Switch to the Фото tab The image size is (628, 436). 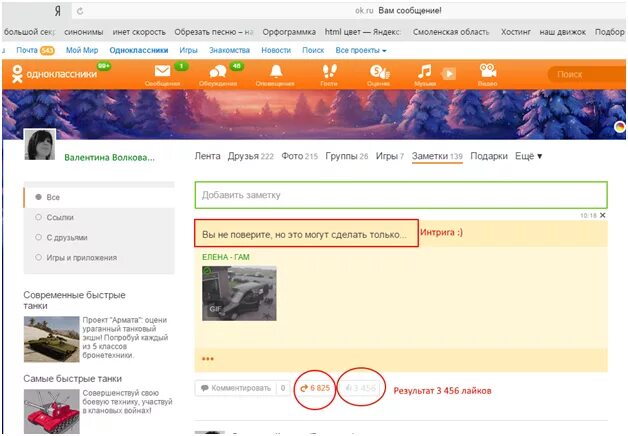tap(299, 156)
